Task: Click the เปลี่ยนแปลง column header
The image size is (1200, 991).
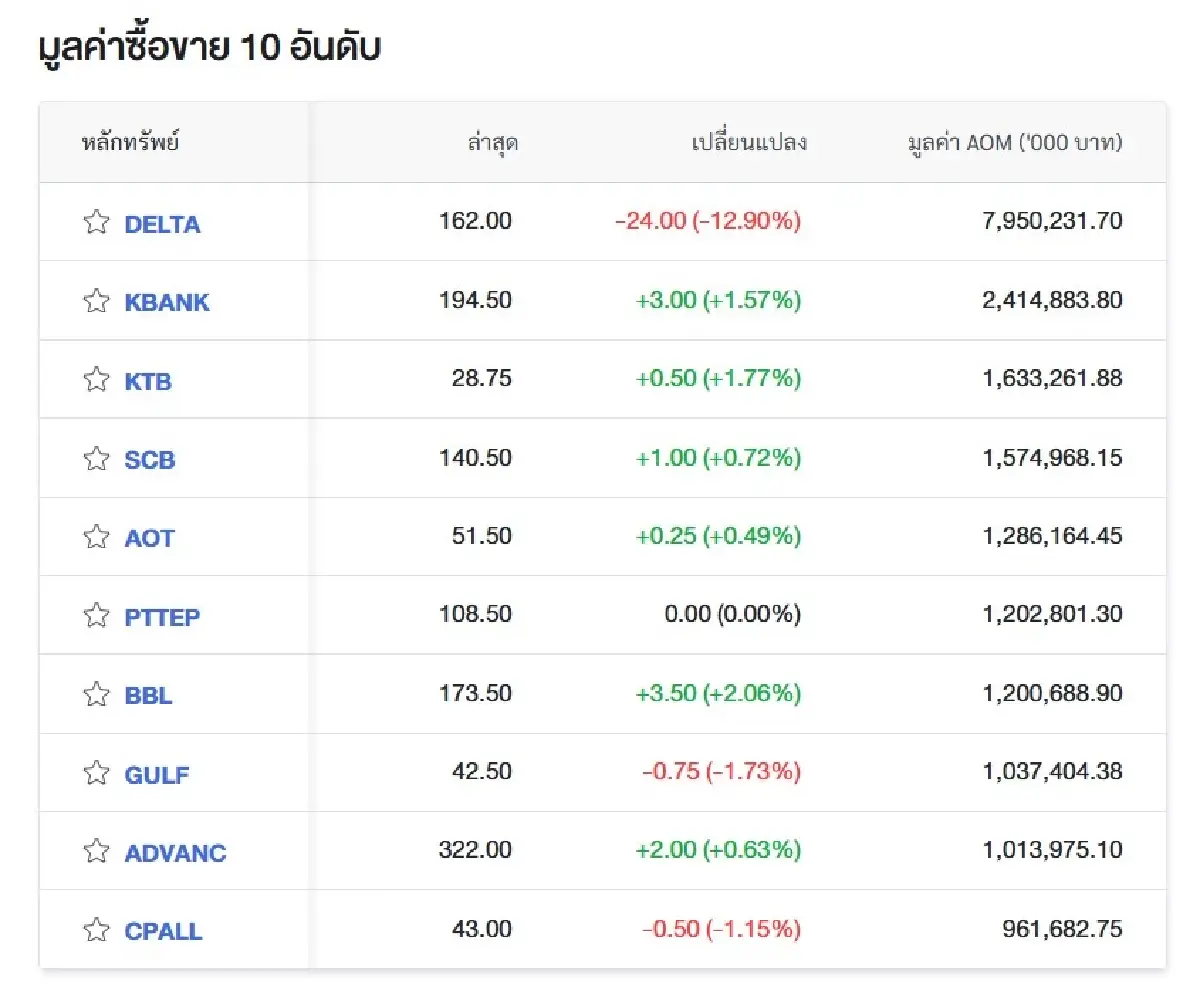Action: (x=747, y=142)
